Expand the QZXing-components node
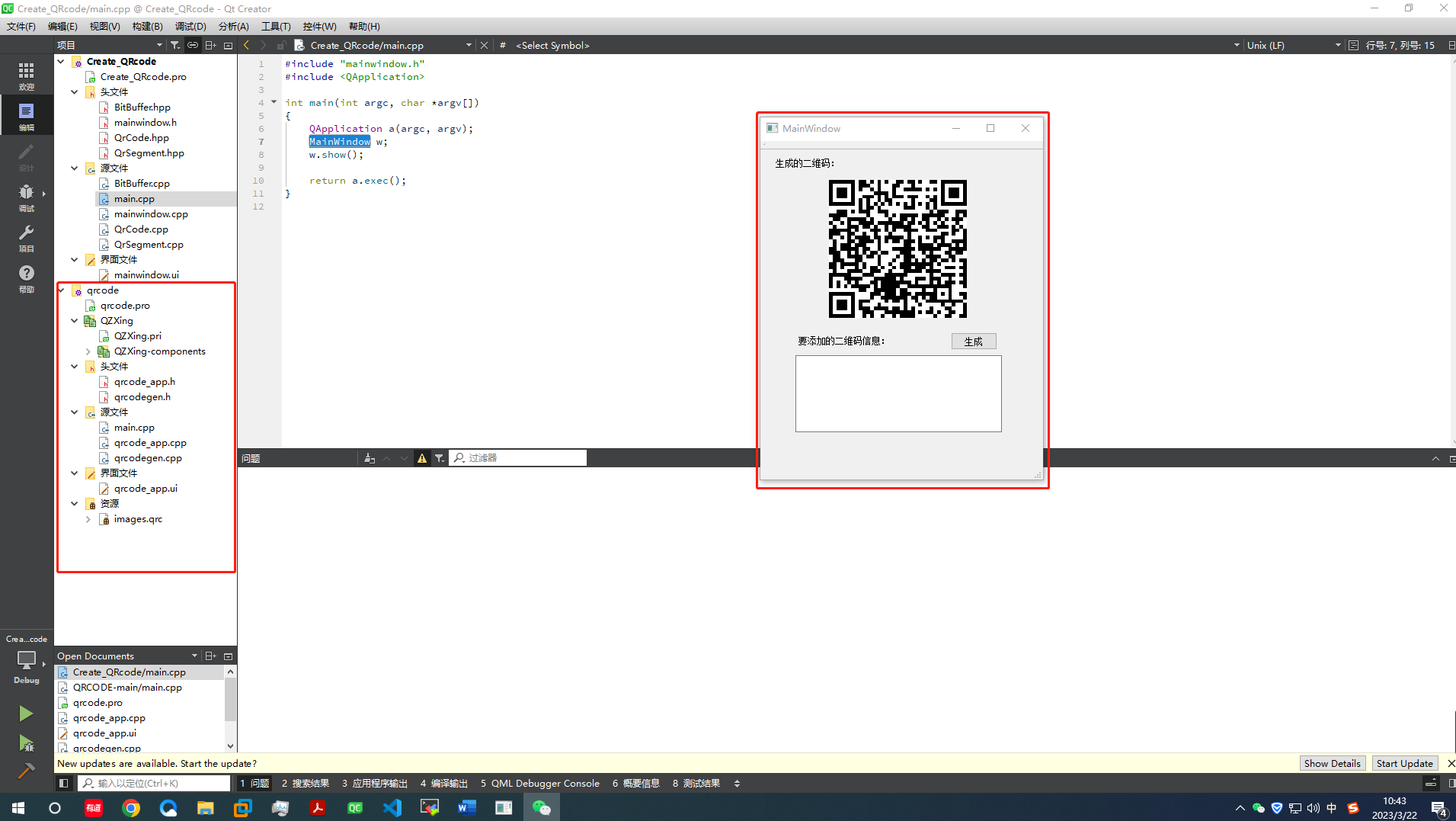The image size is (1456, 821). 88,351
